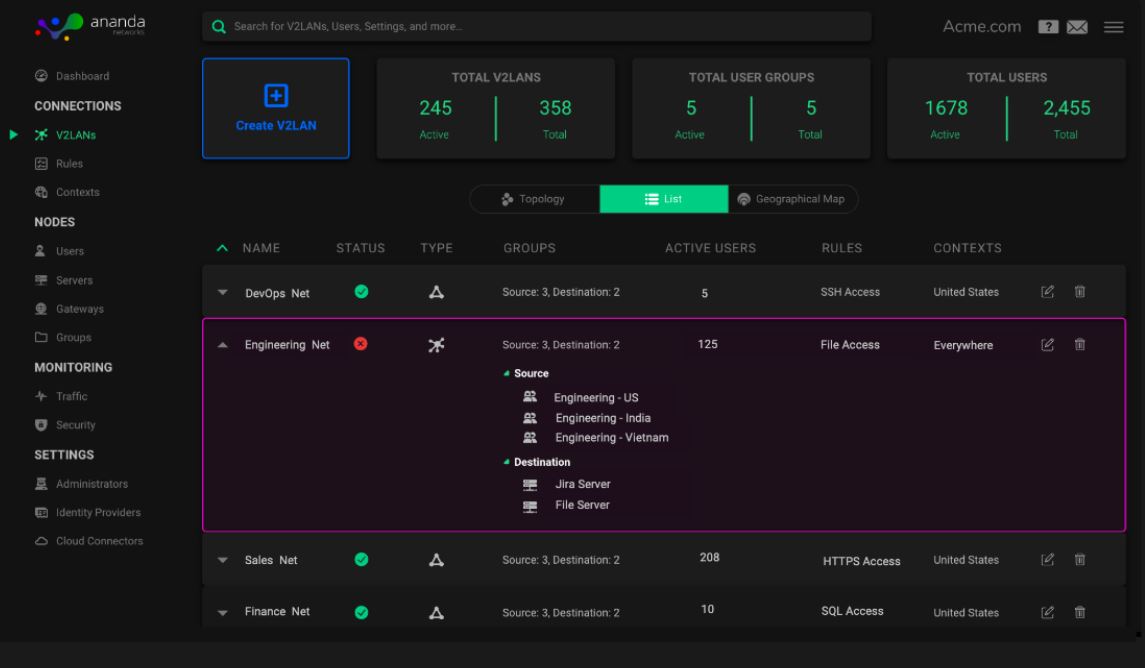This screenshot has width=1145, height=668.
Task: Collapse the Engineering Net row
Action: click(223, 345)
